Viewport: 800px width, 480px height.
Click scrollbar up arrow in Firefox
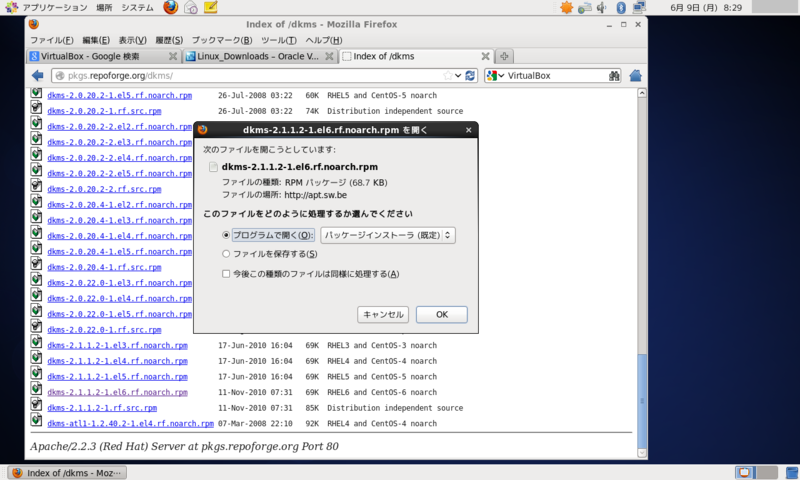(x=642, y=93)
